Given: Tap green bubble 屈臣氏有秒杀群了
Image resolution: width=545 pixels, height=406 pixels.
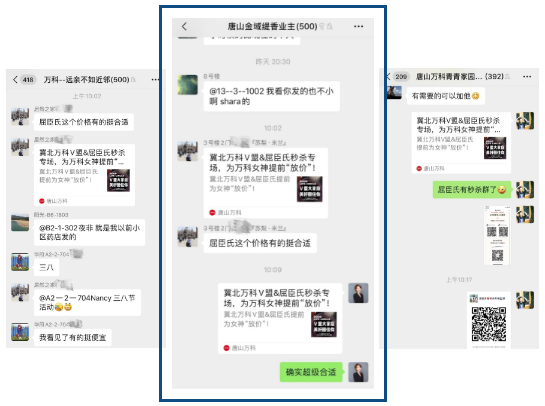Looking at the screenshot, I should pos(472,190).
